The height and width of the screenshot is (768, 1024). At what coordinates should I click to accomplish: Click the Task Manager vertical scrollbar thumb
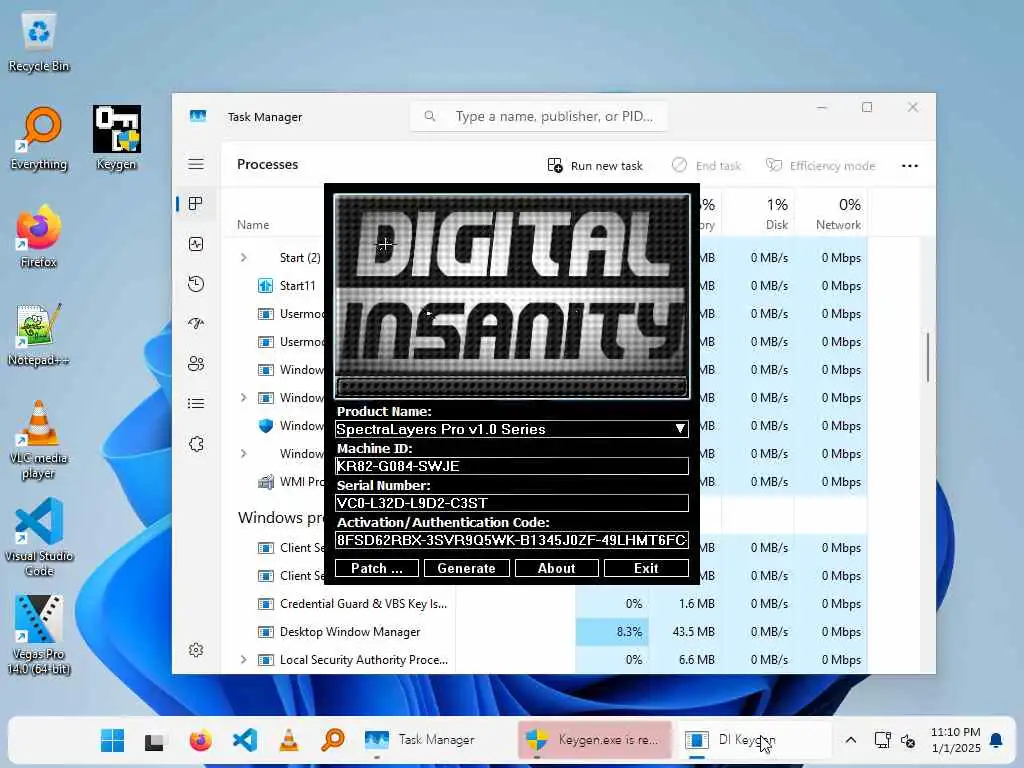pyautogui.click(x=927, y=357)
